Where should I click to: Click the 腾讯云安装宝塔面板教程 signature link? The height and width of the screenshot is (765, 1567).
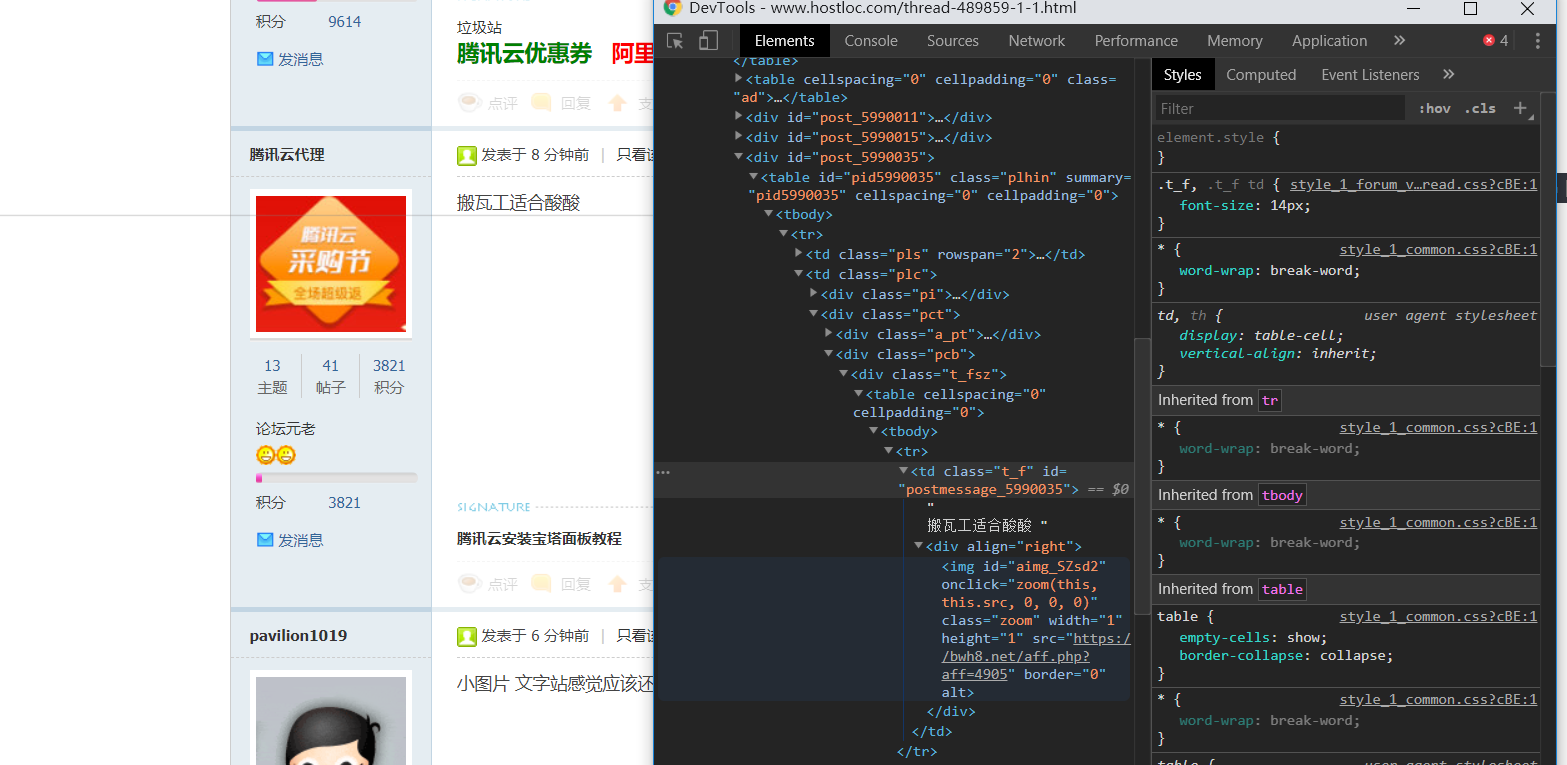click(539, 539)
